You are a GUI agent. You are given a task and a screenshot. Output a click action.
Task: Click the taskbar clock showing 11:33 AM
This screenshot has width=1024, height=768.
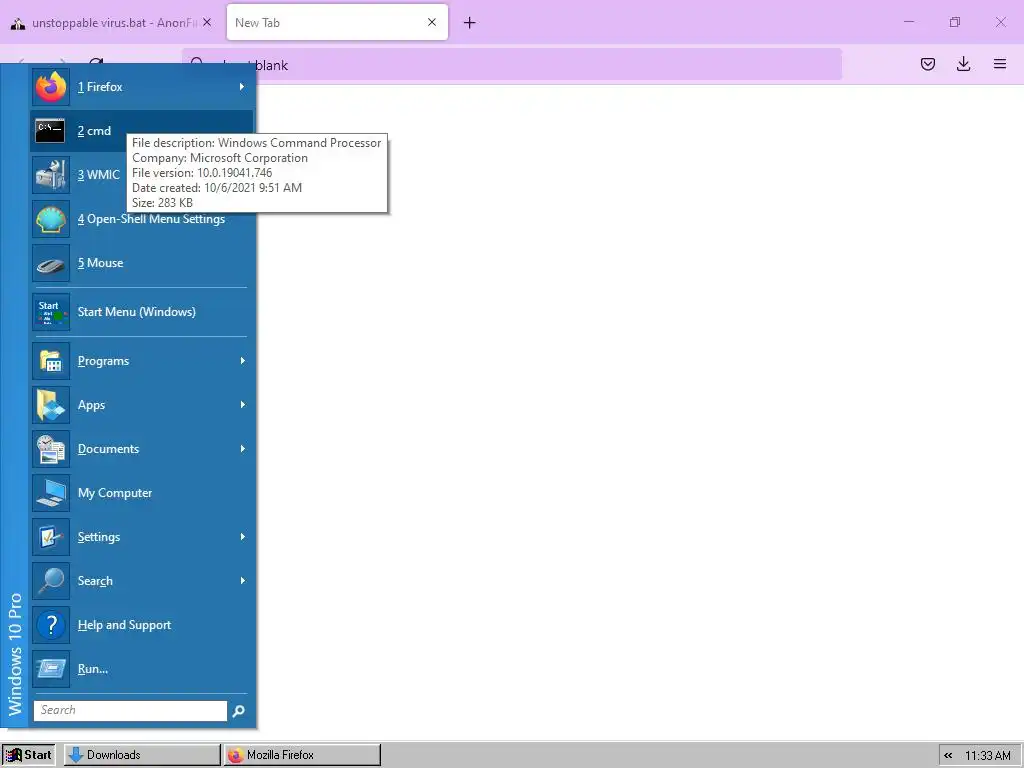click(987, 756)
